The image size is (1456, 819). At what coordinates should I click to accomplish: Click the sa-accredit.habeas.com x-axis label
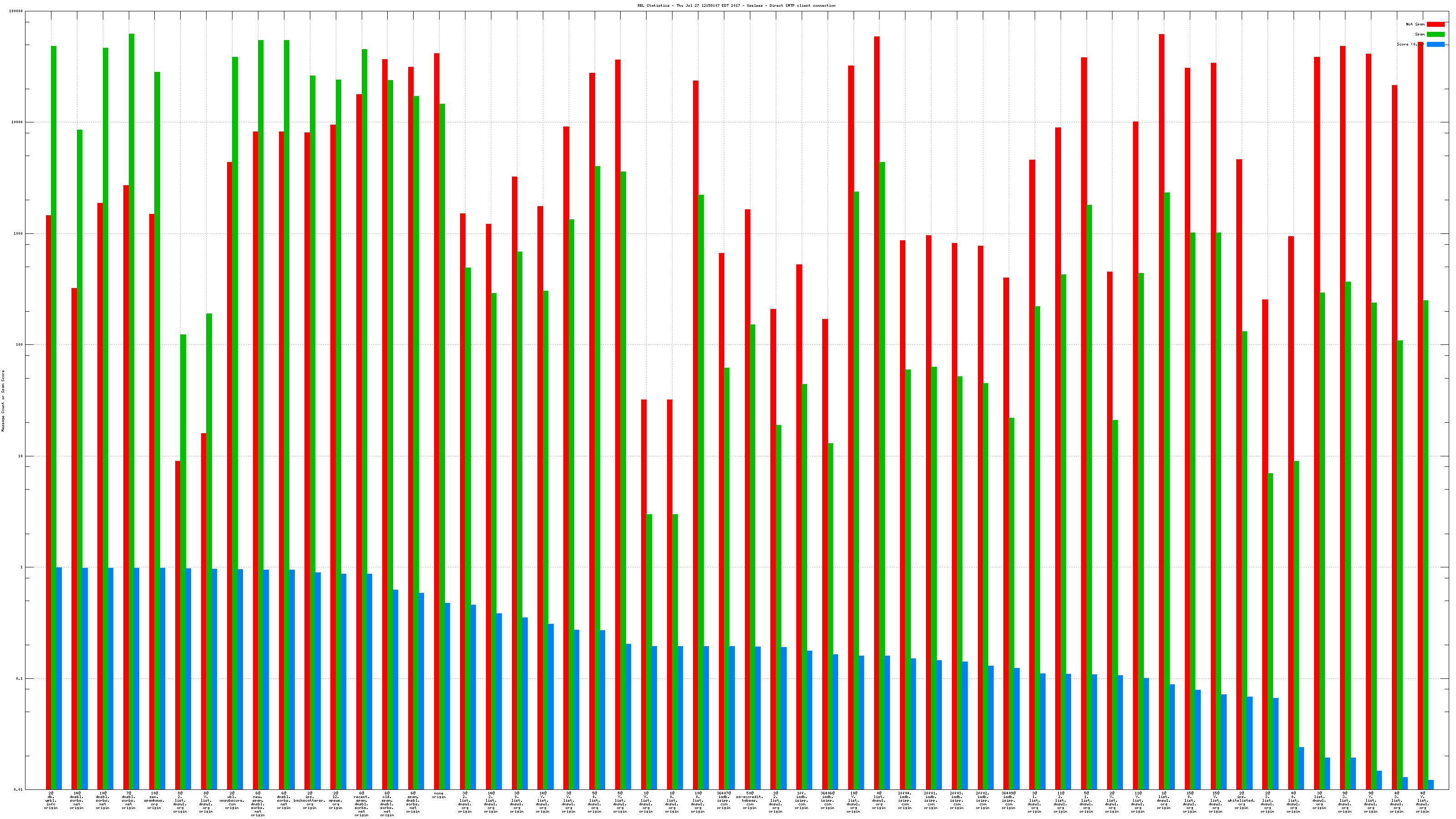[x=749, y=800]
